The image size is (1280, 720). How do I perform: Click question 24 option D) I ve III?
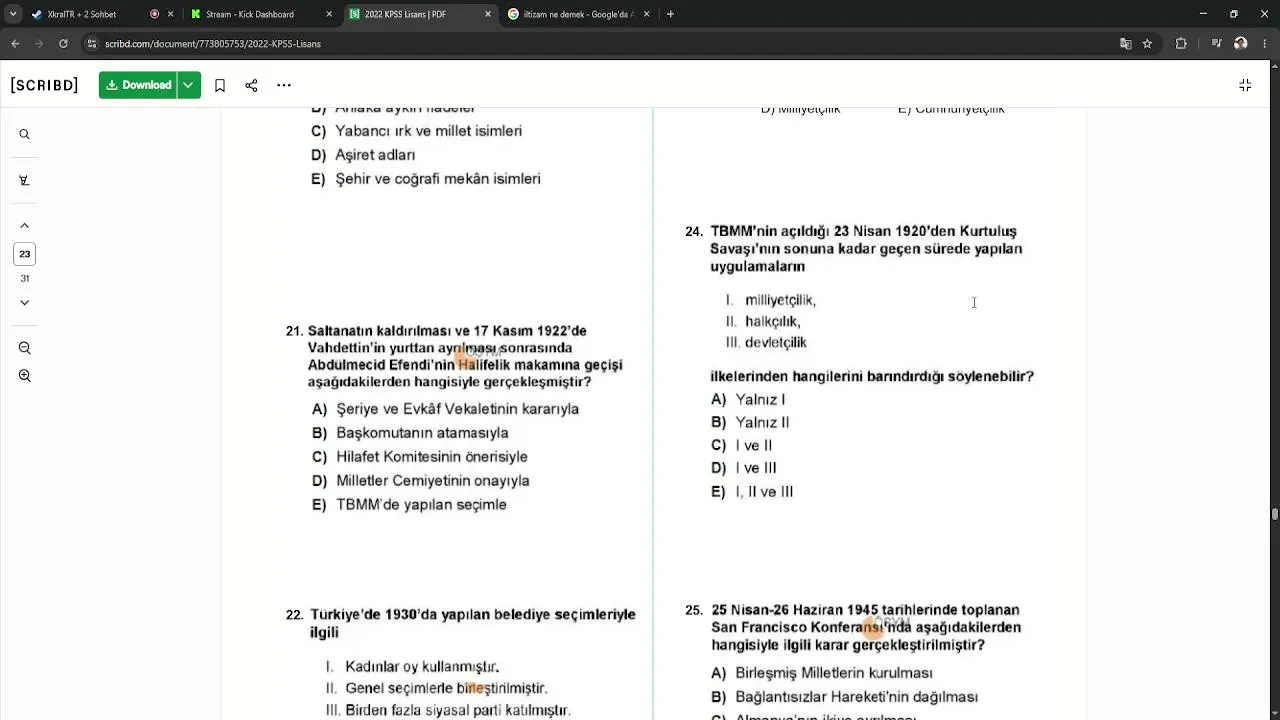pyautogui.click(x=744, y=468)
